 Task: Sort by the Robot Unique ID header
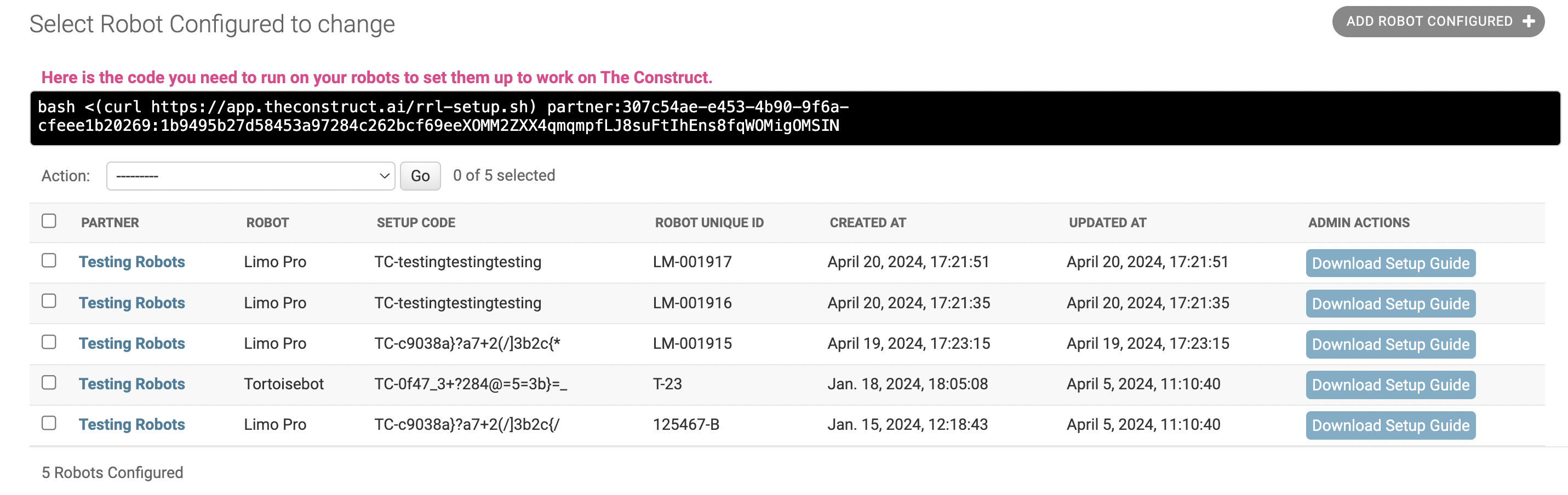pyautogui.click(x=709, y=222)
